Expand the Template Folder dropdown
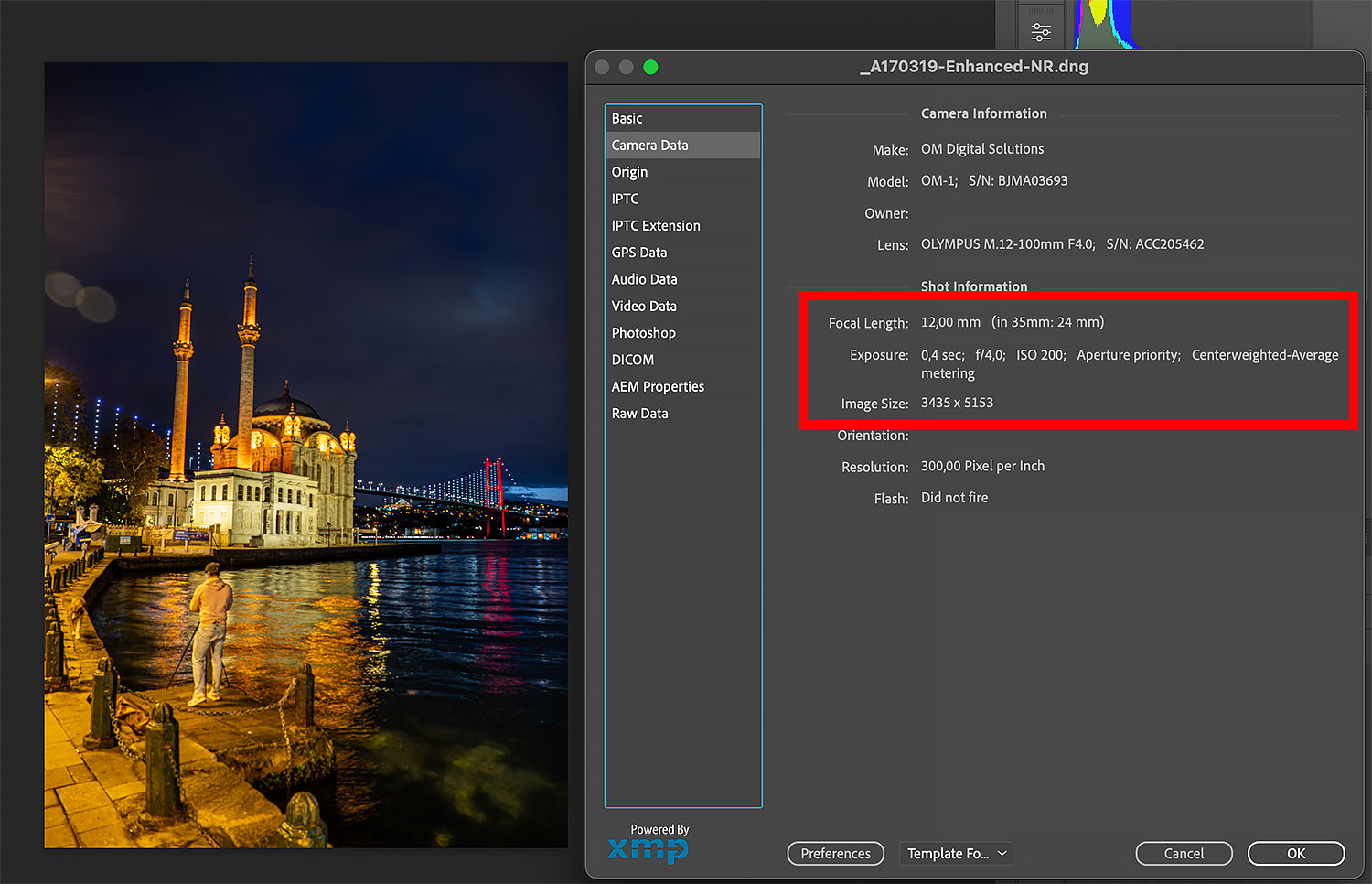Viewport: 1372px width, 884px height. pyautogui.click(x=956, y=853)
